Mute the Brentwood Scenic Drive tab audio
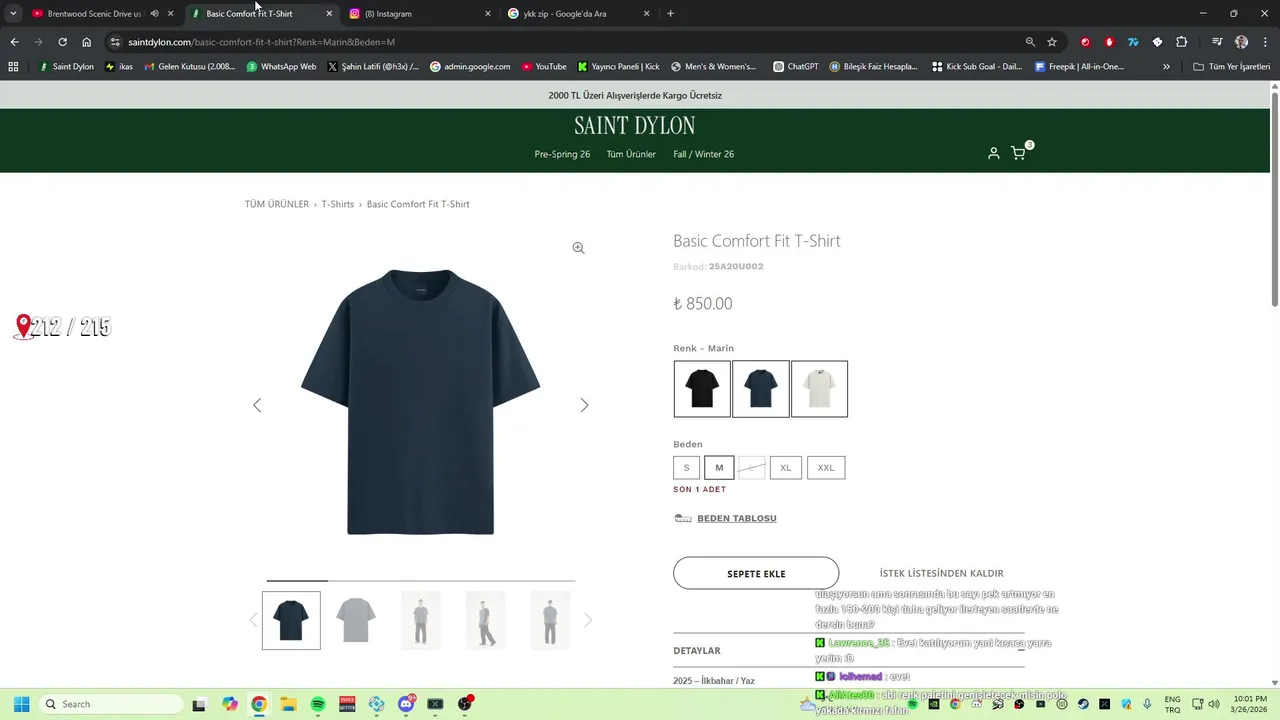This screenshot has width=1280, height=720. click(154, 14)
